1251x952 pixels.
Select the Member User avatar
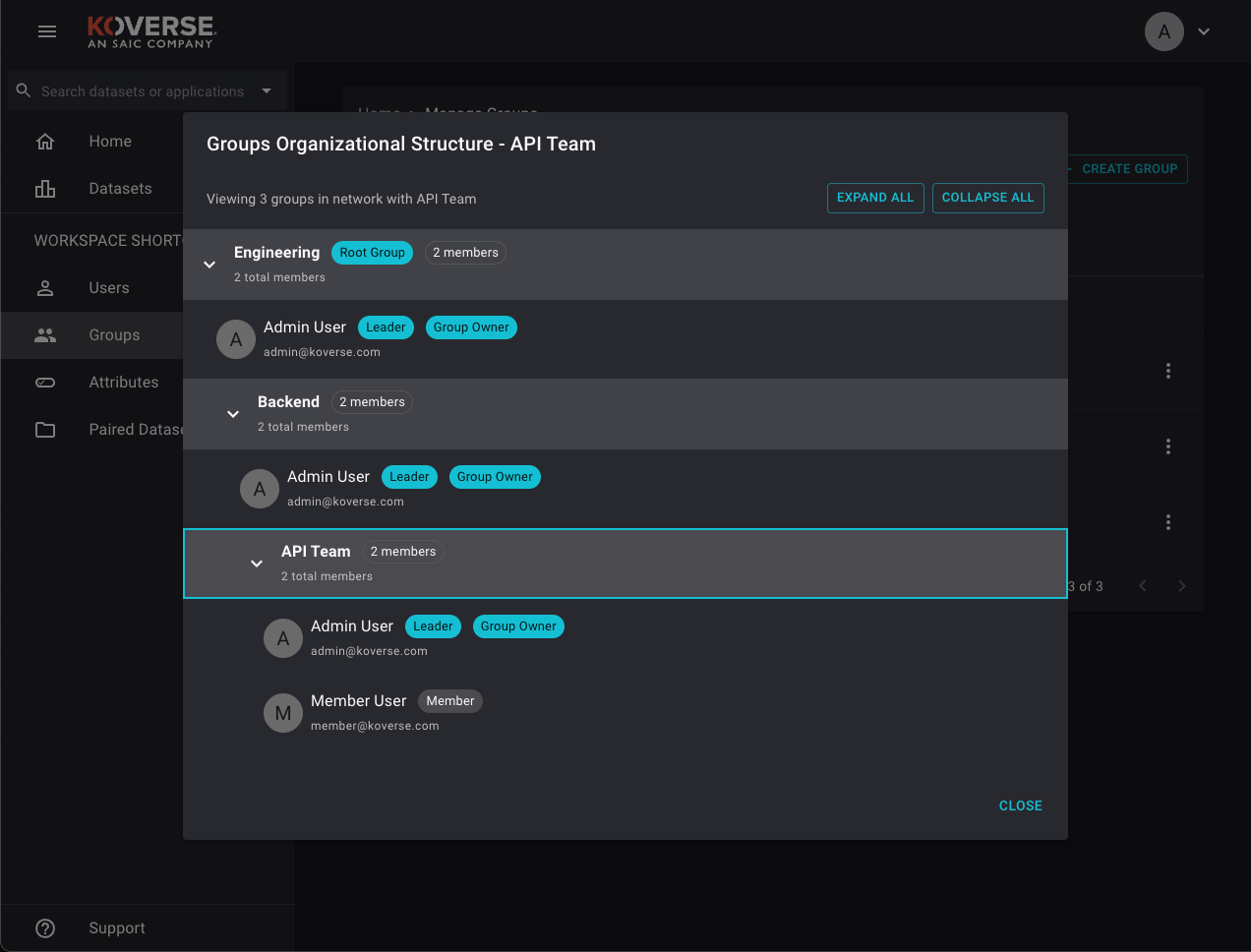pos(283,713)
